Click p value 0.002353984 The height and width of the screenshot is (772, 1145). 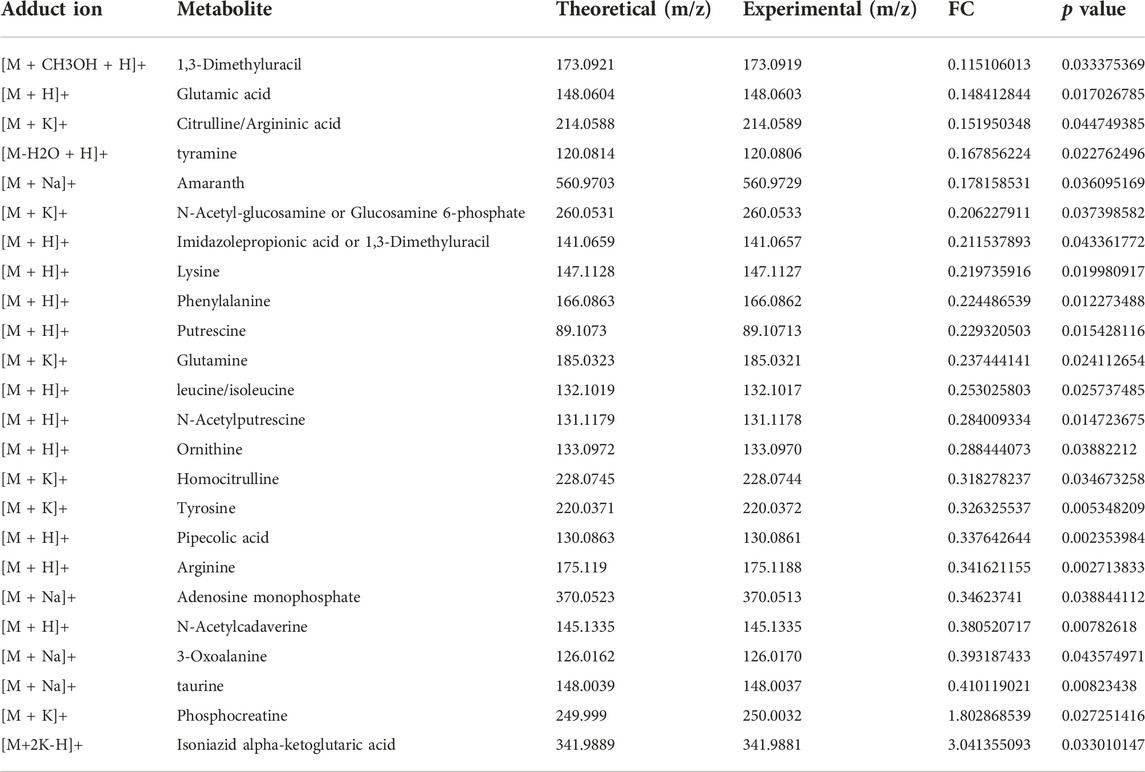coord(1103,538)
